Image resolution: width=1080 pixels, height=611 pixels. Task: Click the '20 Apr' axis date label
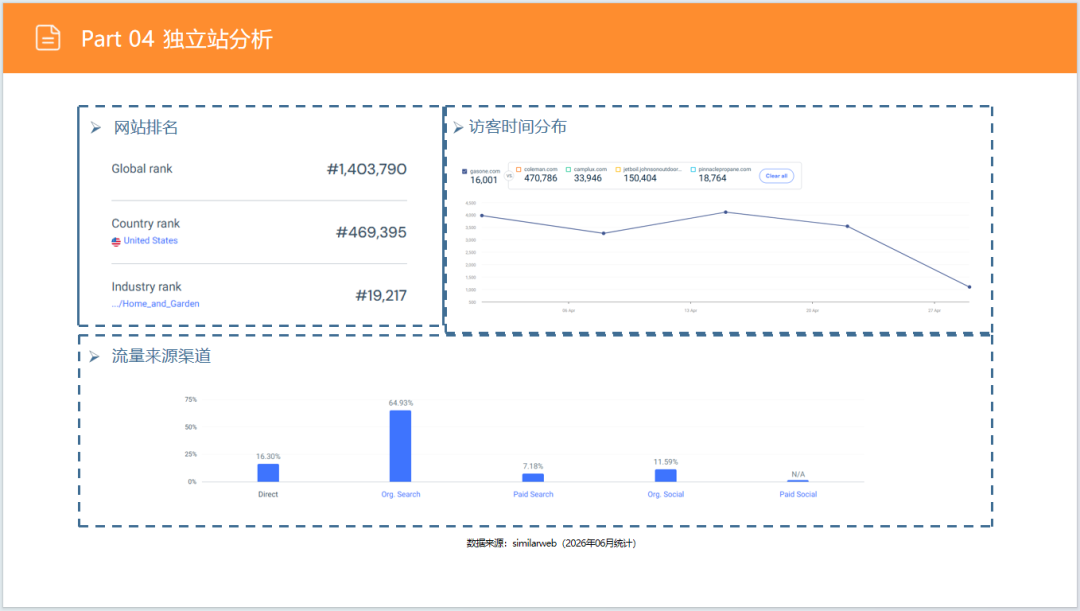[x=812, y=311]
